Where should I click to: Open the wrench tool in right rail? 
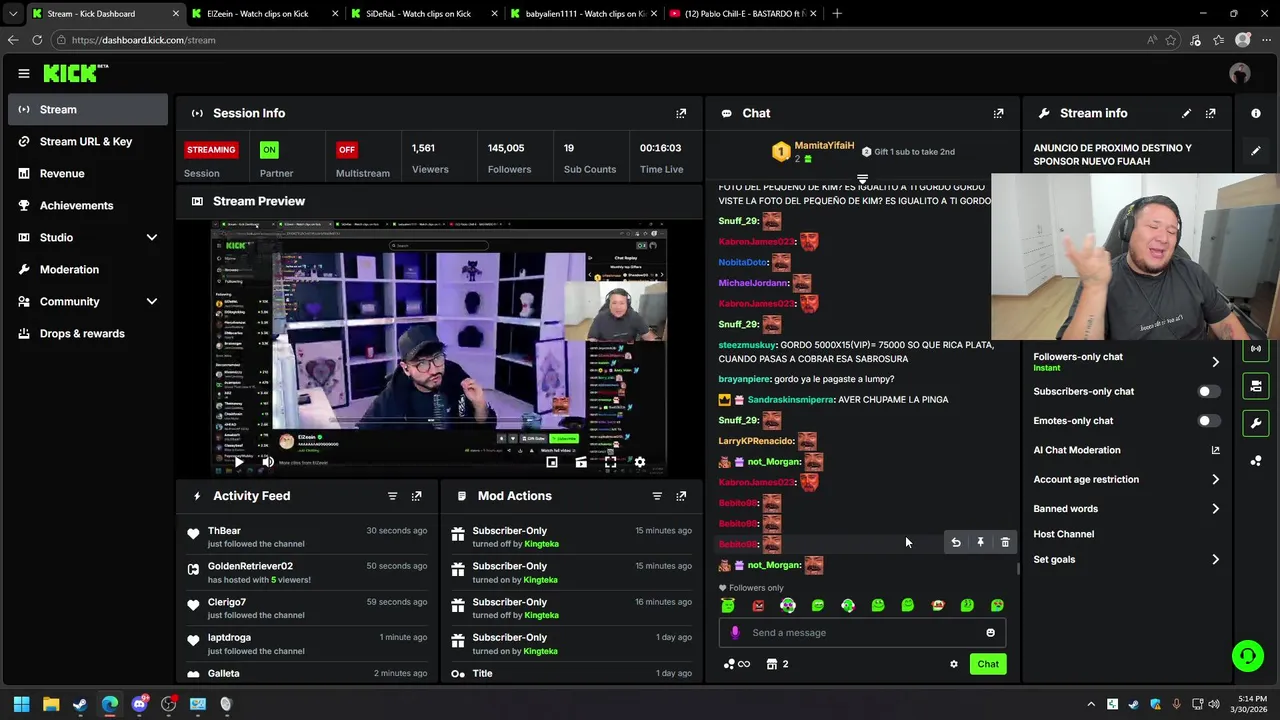pos(1256,423)
